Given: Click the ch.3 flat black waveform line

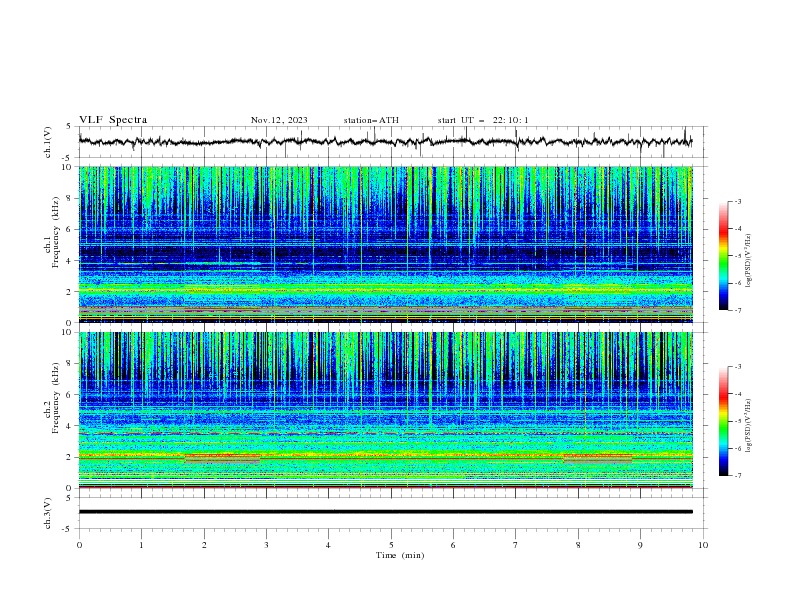Looking at the screenshot, I should (386, 512).
